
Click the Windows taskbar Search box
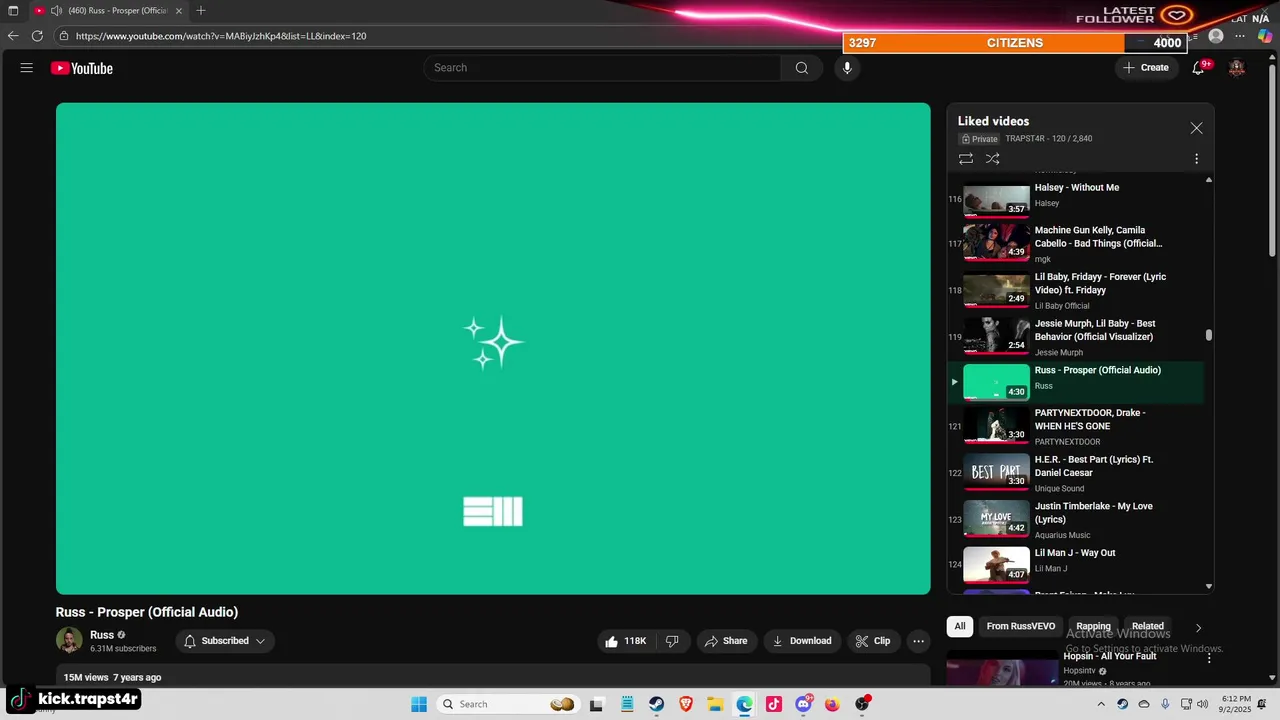click(x=509, y=704)
